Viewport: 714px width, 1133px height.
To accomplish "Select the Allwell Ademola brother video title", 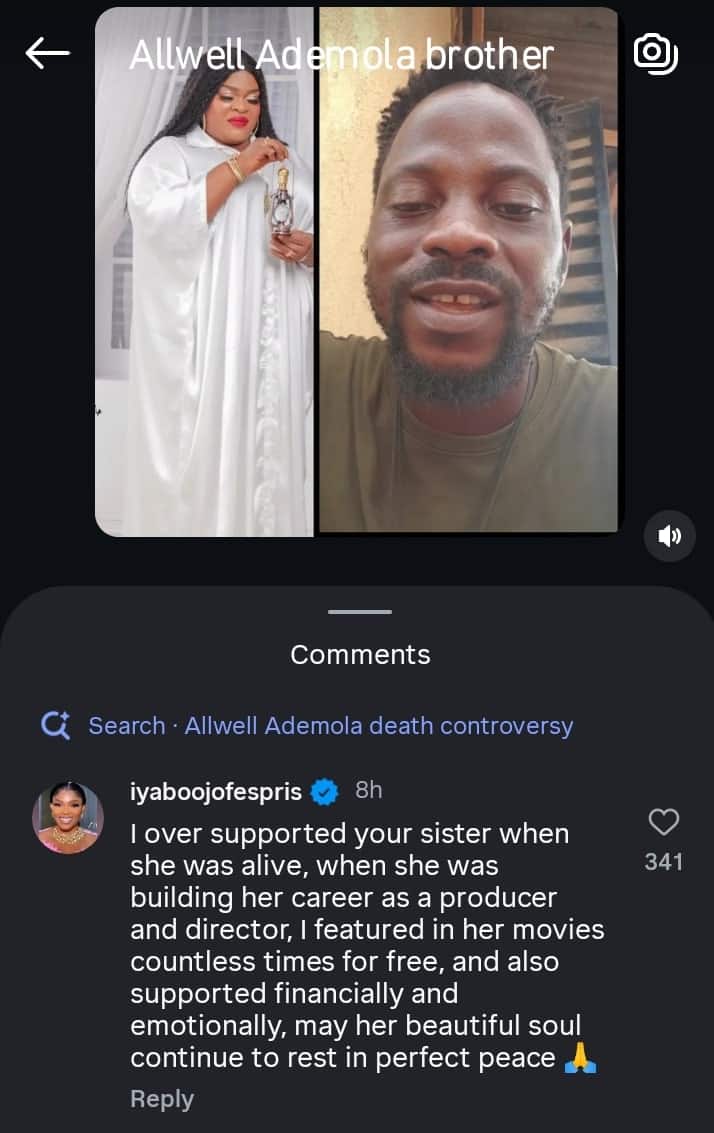I will pyautogui.click(x=340, y=55).
